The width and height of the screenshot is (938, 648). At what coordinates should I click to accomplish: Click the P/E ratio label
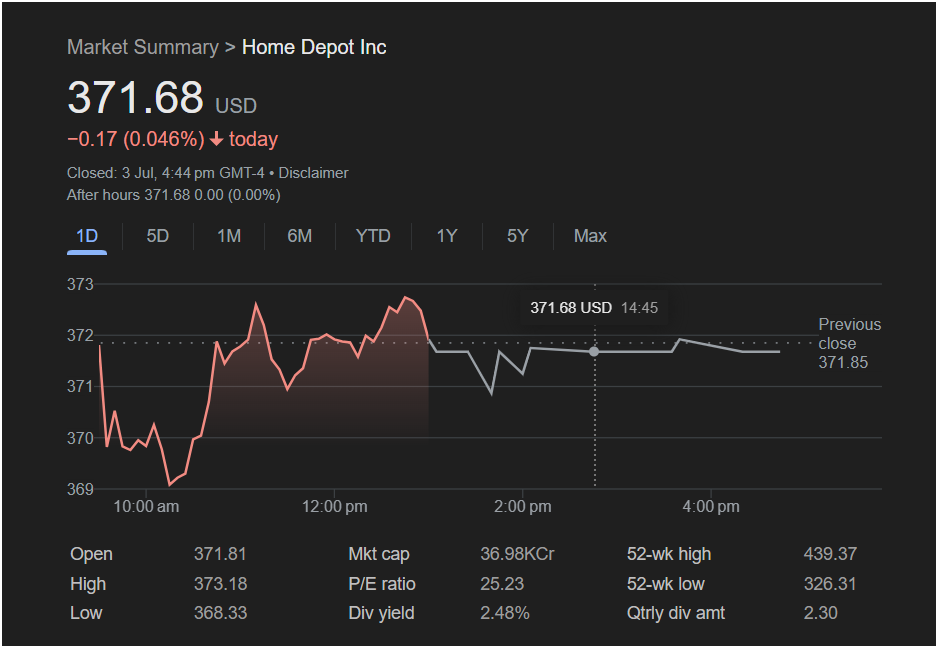382,584
